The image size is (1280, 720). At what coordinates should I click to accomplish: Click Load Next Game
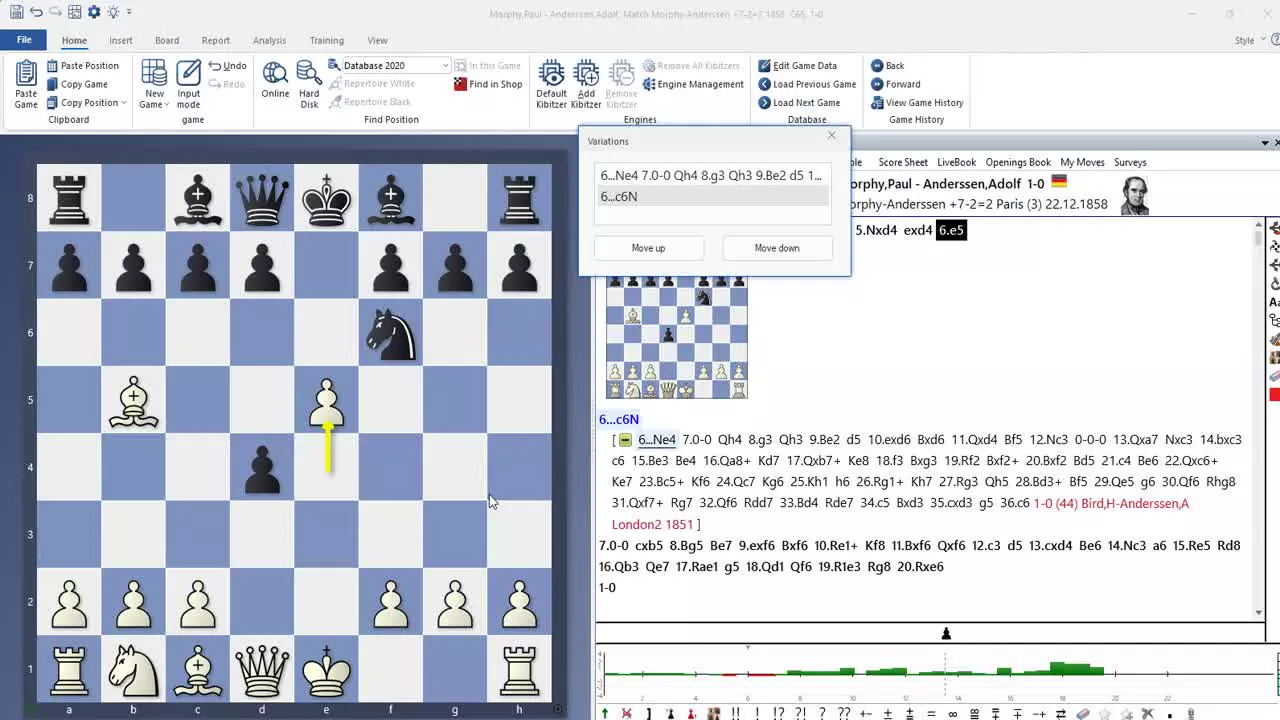pos(805,102)
